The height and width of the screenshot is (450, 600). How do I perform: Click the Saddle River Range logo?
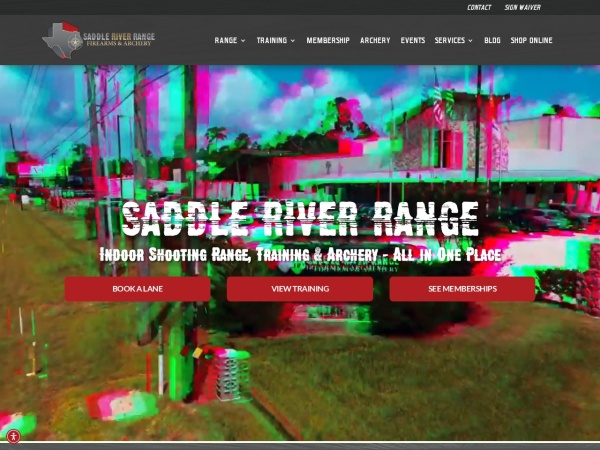click(x=99, y=40)
